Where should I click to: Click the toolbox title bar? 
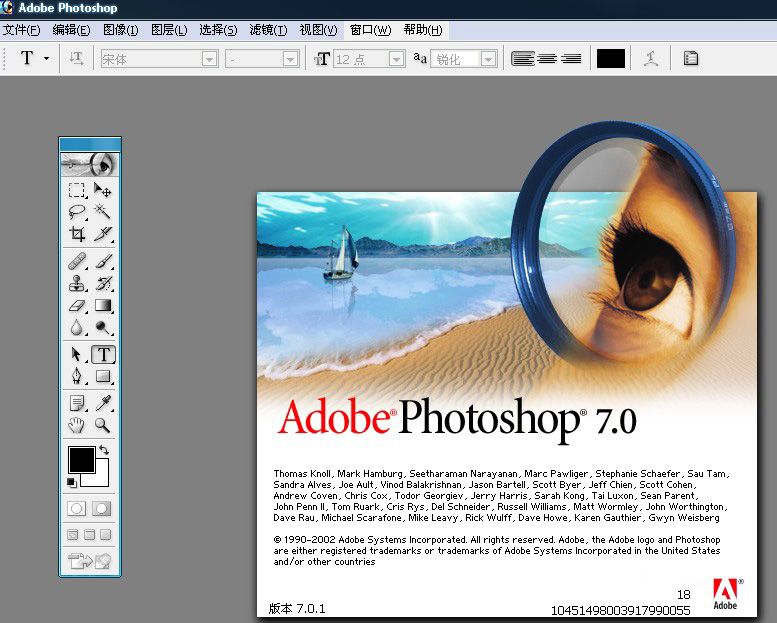[x=90, y=144]
